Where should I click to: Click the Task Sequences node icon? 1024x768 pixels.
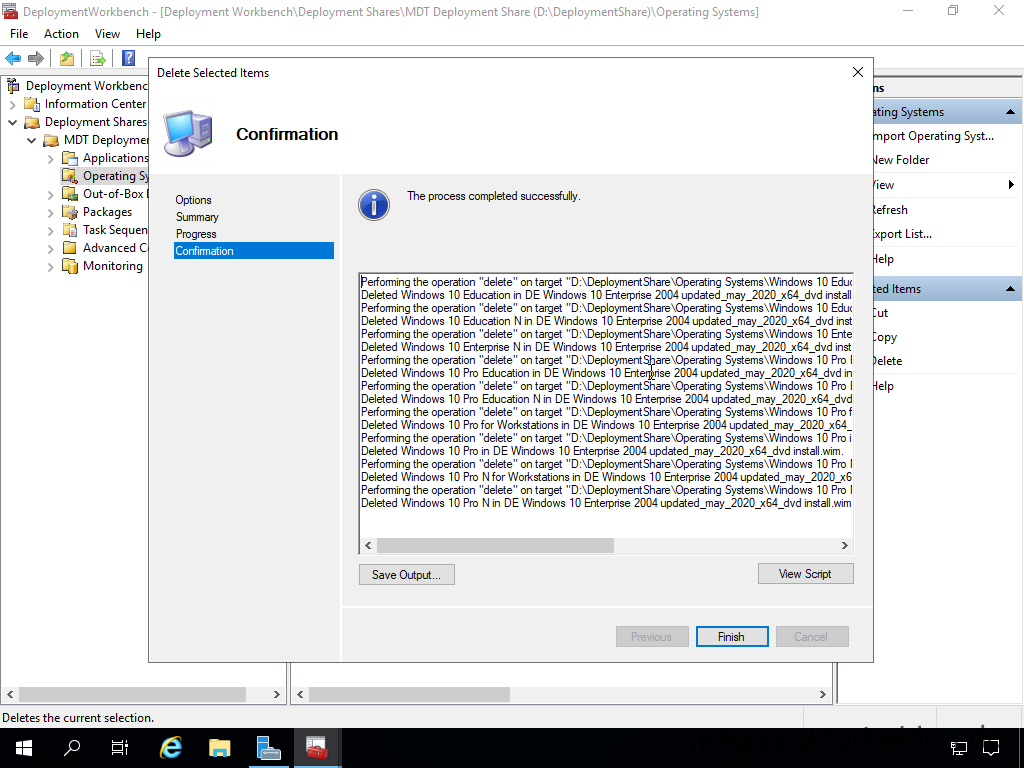tap(70, 230)
